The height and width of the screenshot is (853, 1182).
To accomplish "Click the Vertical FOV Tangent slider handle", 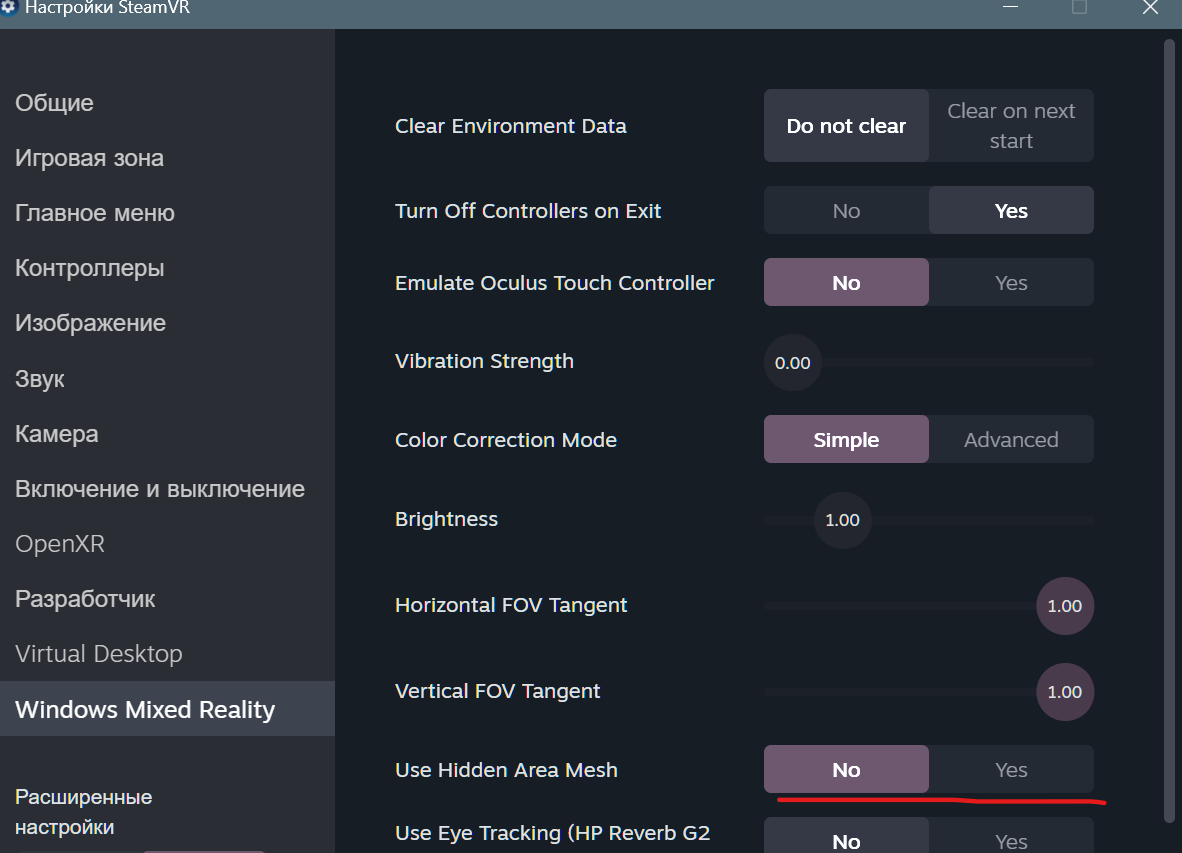I will [x=1064, y=692].
